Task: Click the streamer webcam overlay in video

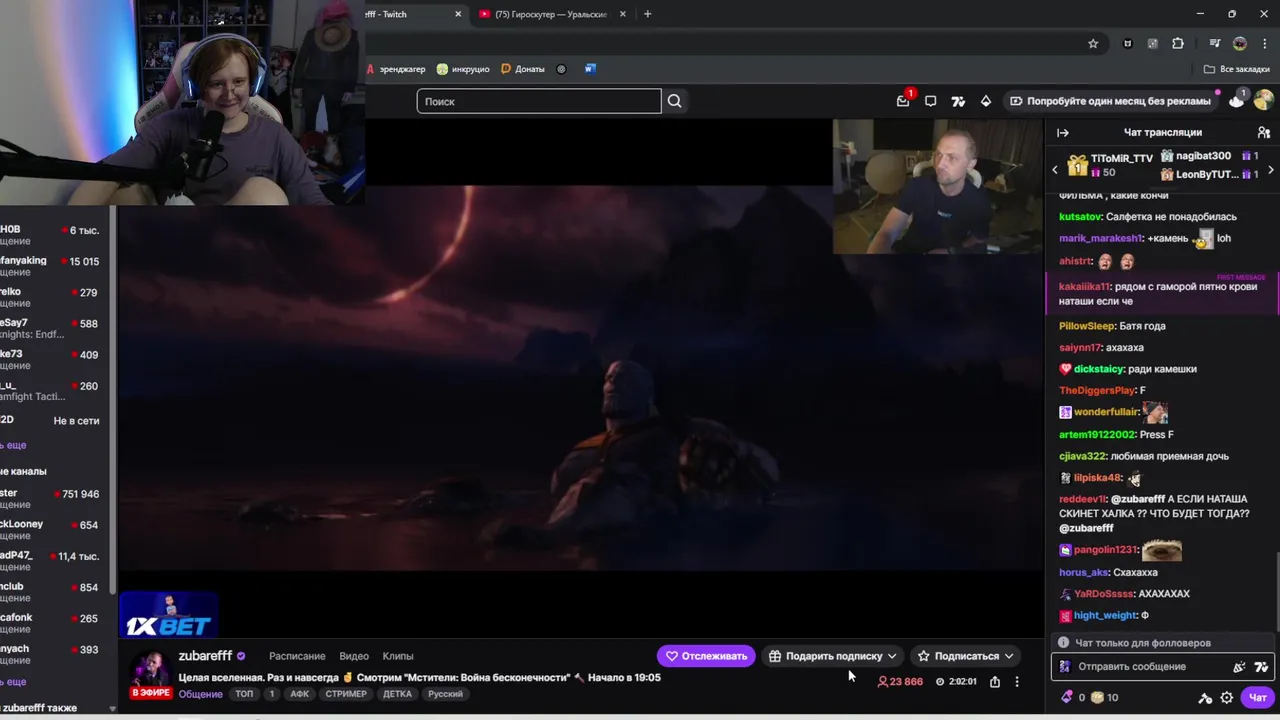Action: tap(938, 186)
